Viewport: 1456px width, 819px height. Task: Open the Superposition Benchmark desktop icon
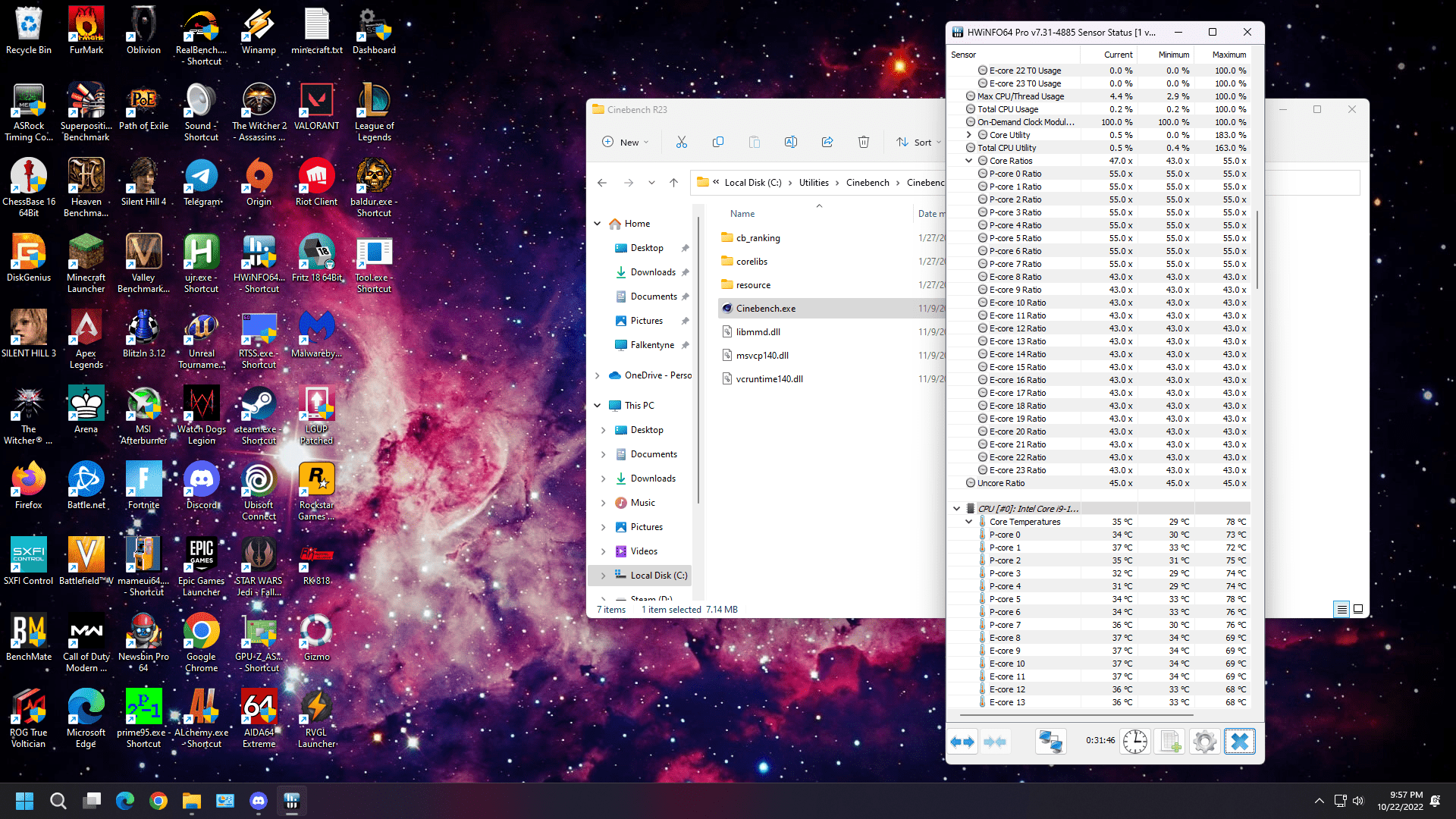86,111
